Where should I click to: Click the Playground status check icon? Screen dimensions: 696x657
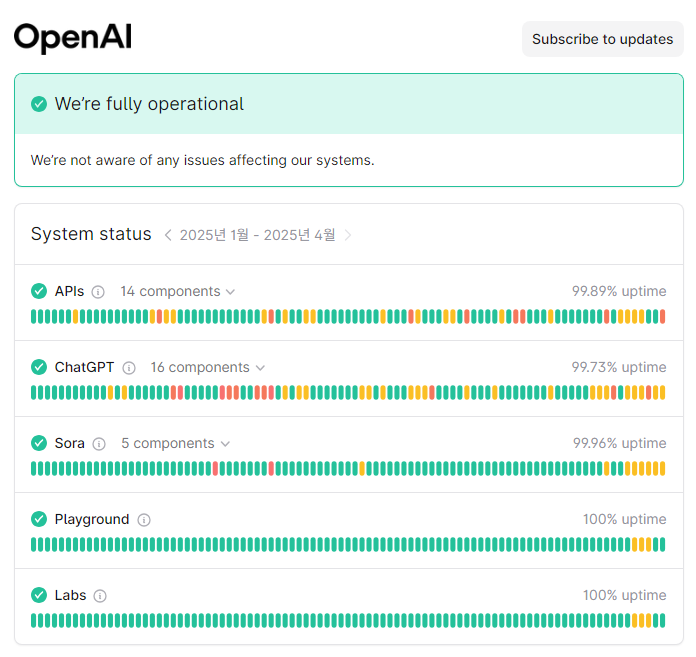39,519
